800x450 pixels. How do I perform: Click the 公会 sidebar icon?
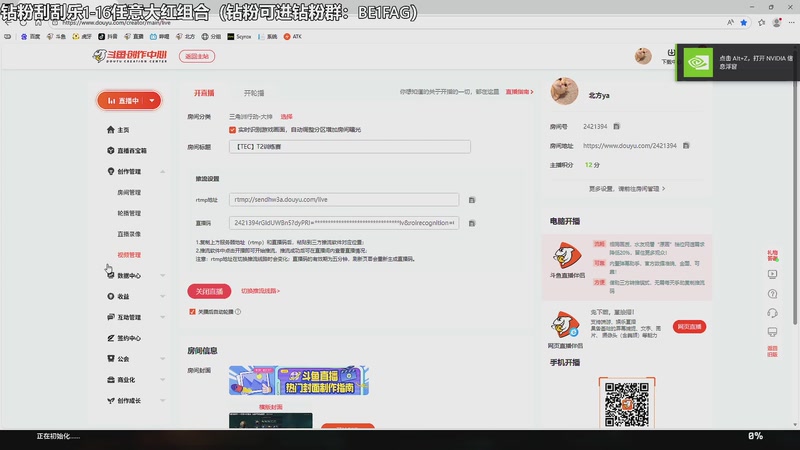[111, 359]
